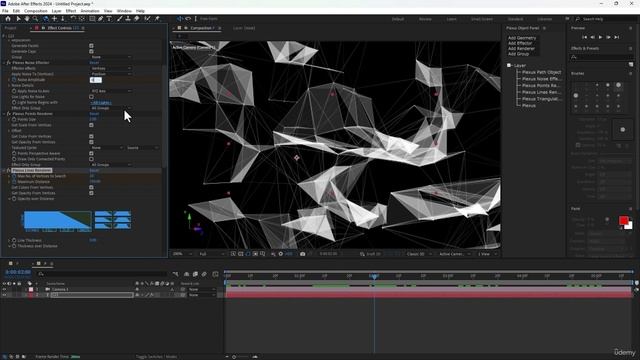Image resolution: width=640 pixels, height=360 pixels.
Task: Open the Apply Noise To dropdown showing Position
Action: (x=111, y=74)
